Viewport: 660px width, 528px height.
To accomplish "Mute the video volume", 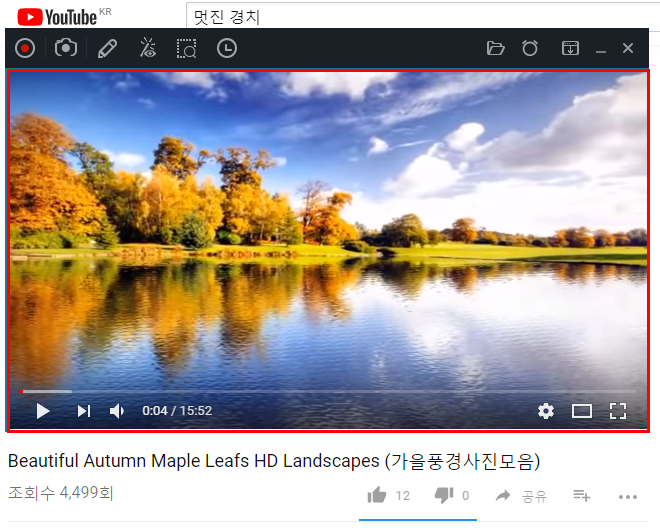I will 117,411.
